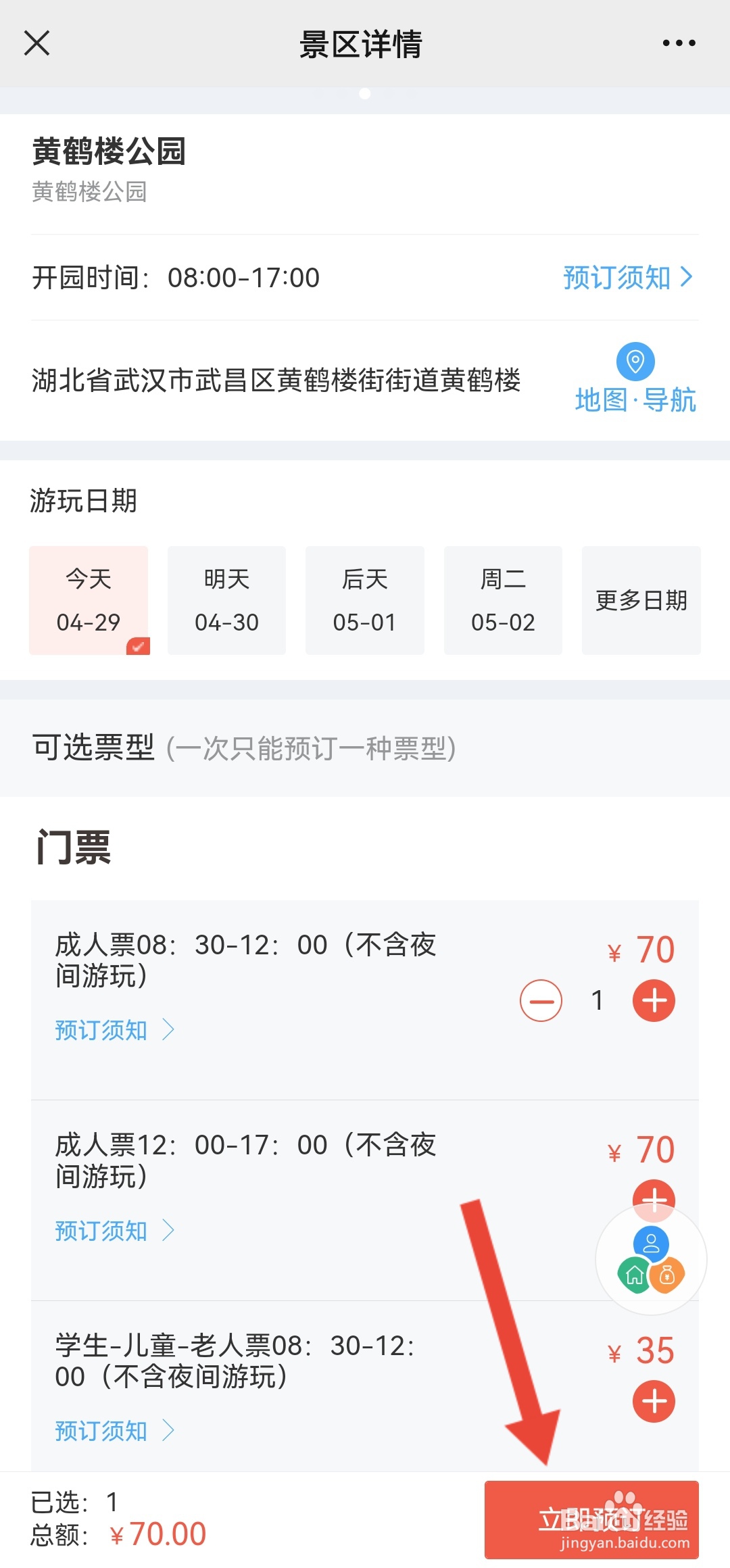Close the 景区详情 page with X
Image resolution: width=730 pixels, height=1568 pixels.
pyautogui.click(x=37, y=43)
